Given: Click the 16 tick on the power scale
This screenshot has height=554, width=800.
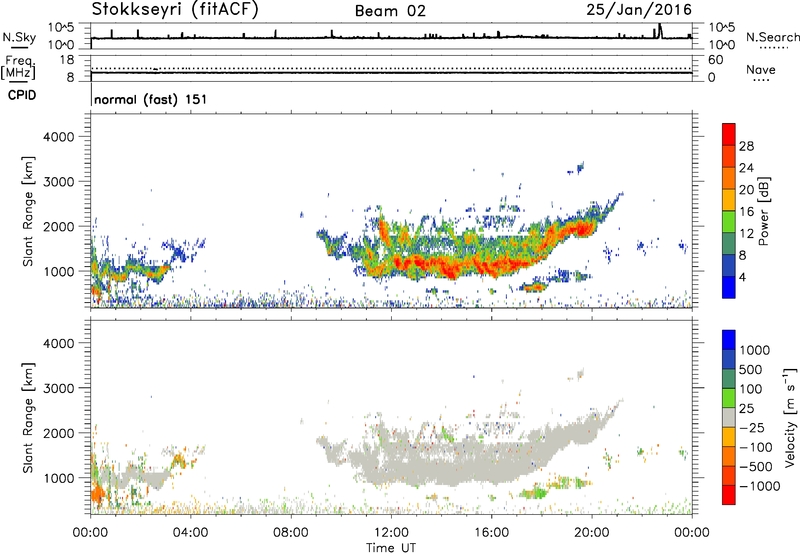Looking at the screenshot, I should point(746,212).
